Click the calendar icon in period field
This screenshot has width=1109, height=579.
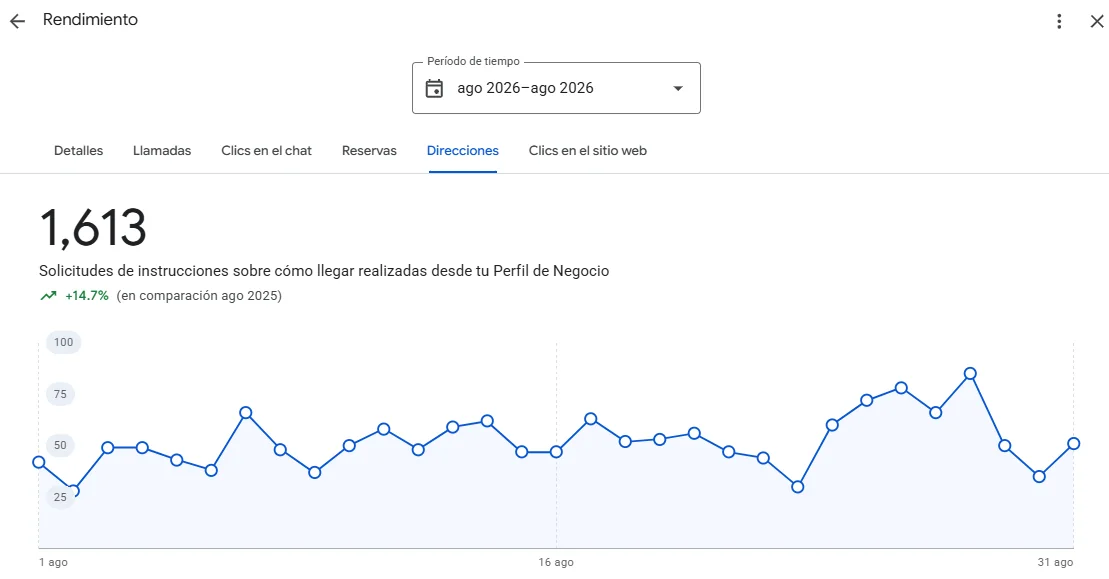tap(434, 88)
